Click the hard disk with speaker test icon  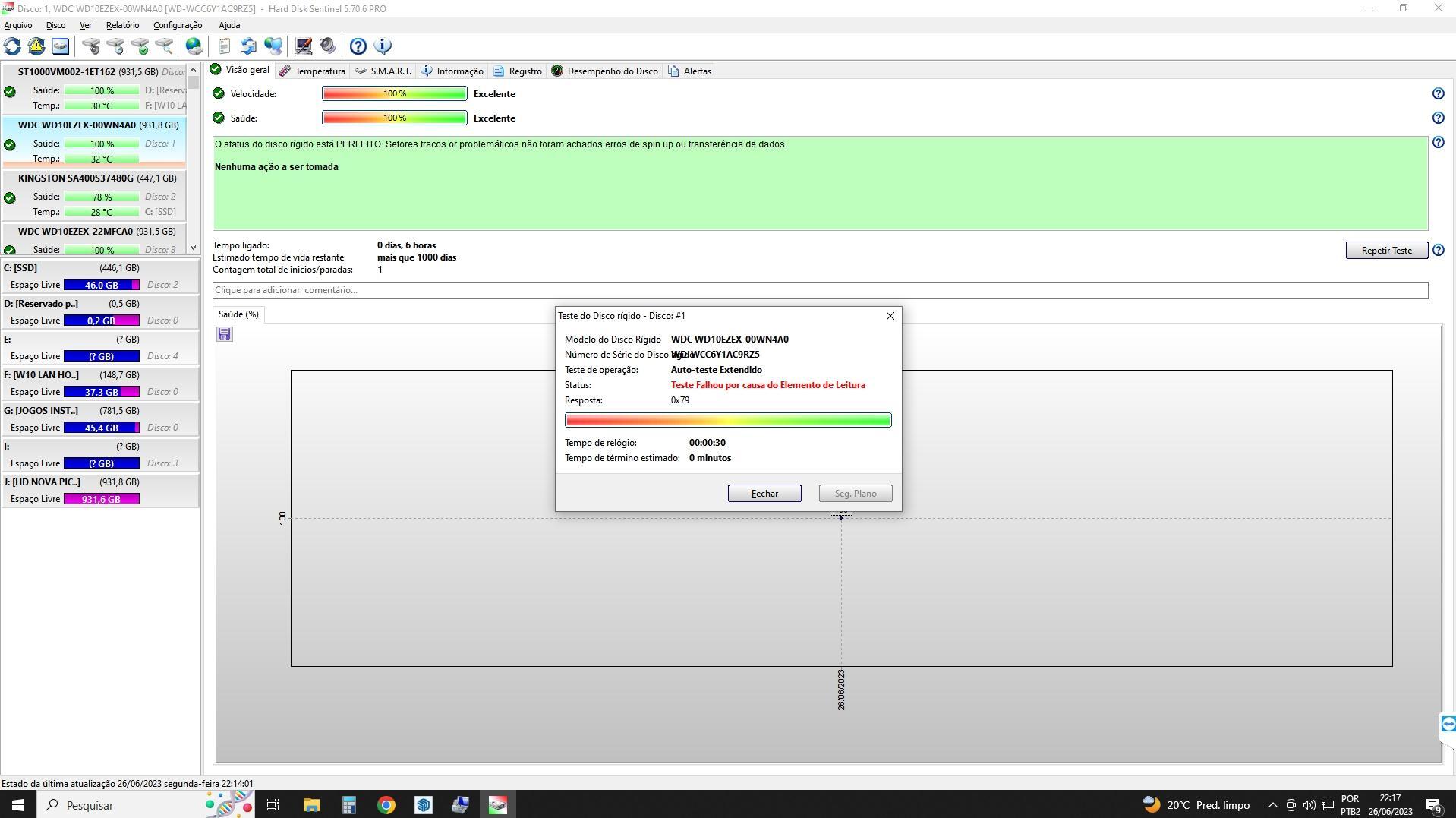click(x=91, y=46)
